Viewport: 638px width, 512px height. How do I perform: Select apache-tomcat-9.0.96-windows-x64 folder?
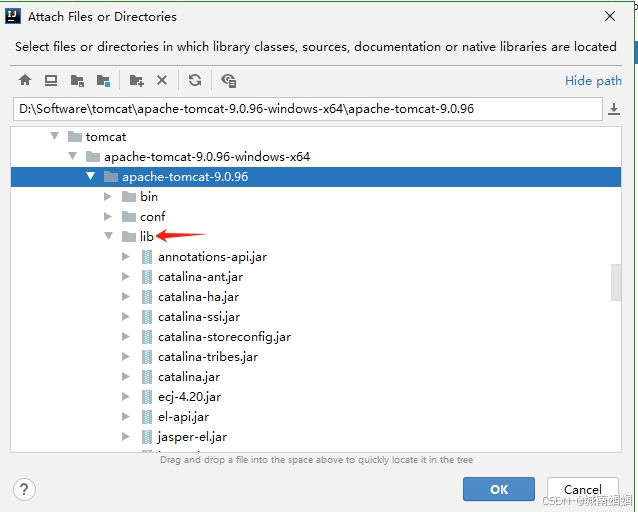click(316, 156)
